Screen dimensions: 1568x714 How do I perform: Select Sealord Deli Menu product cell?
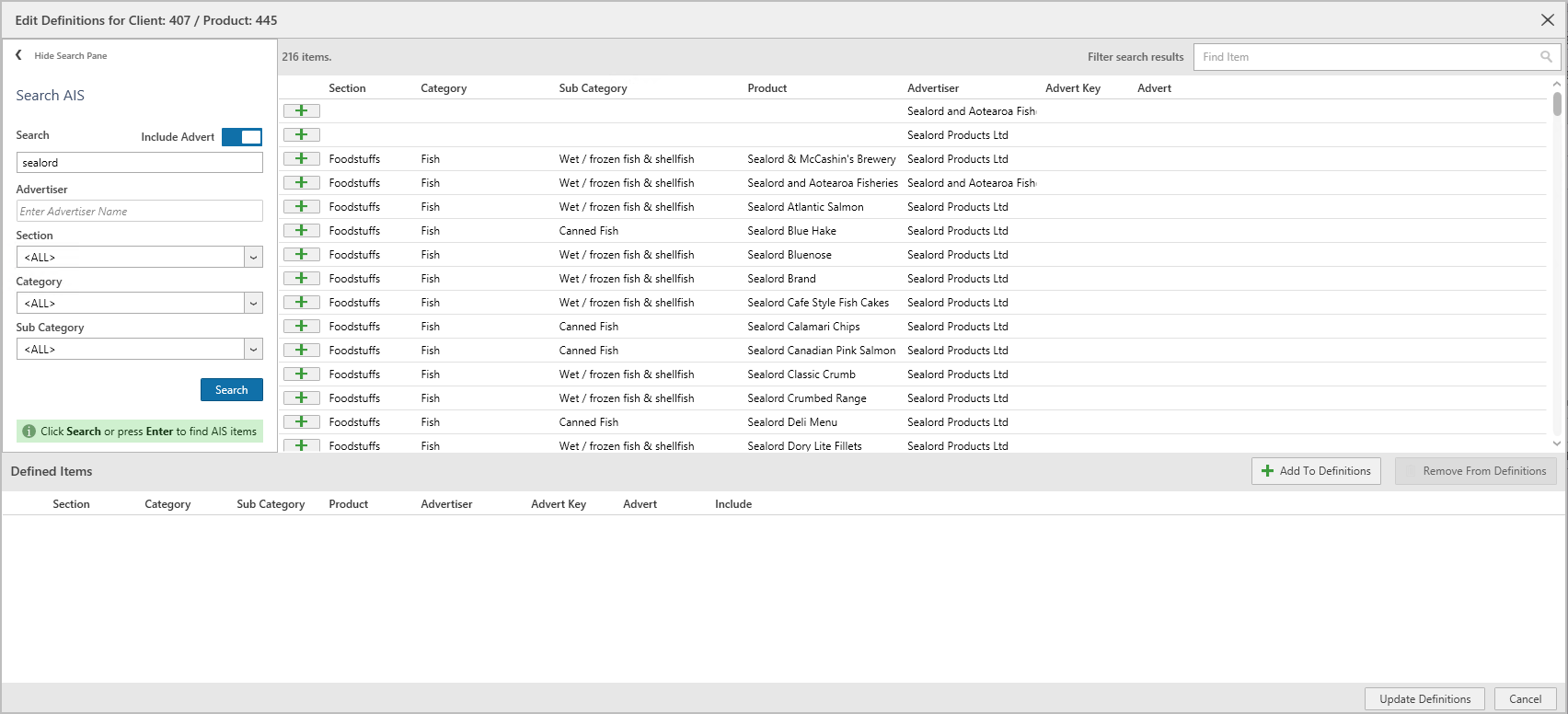tap(792, 422)
